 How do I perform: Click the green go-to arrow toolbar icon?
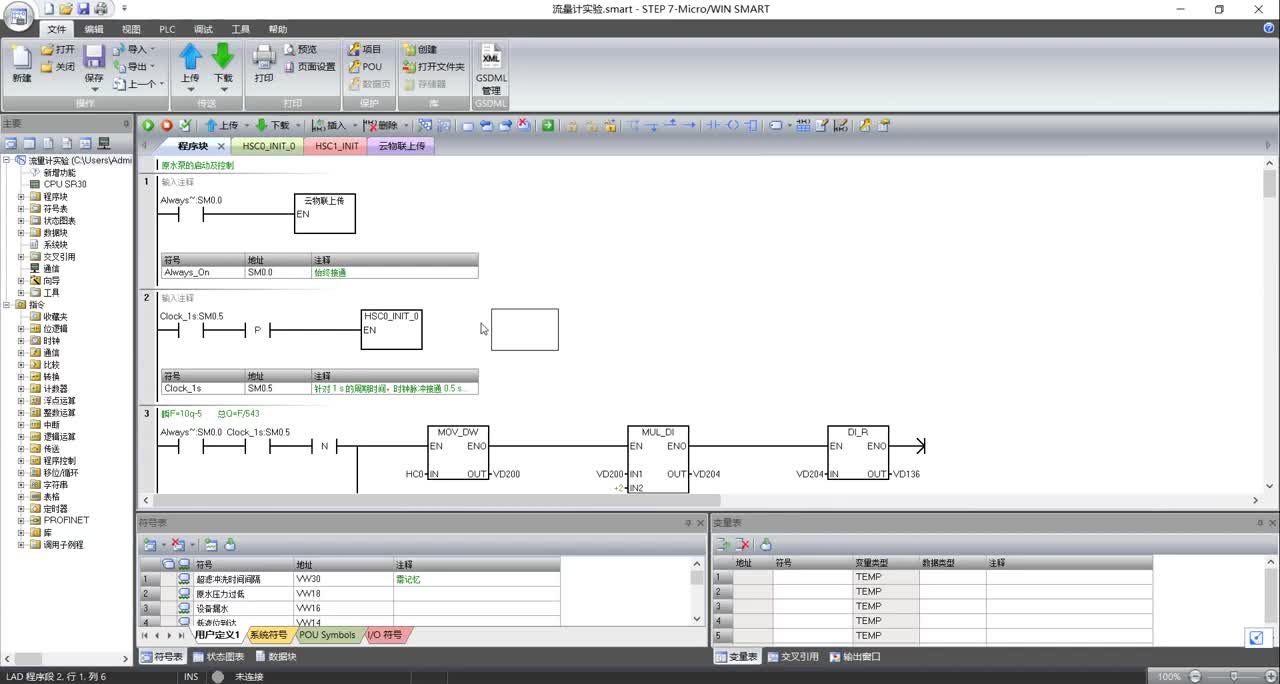[548, 125]
